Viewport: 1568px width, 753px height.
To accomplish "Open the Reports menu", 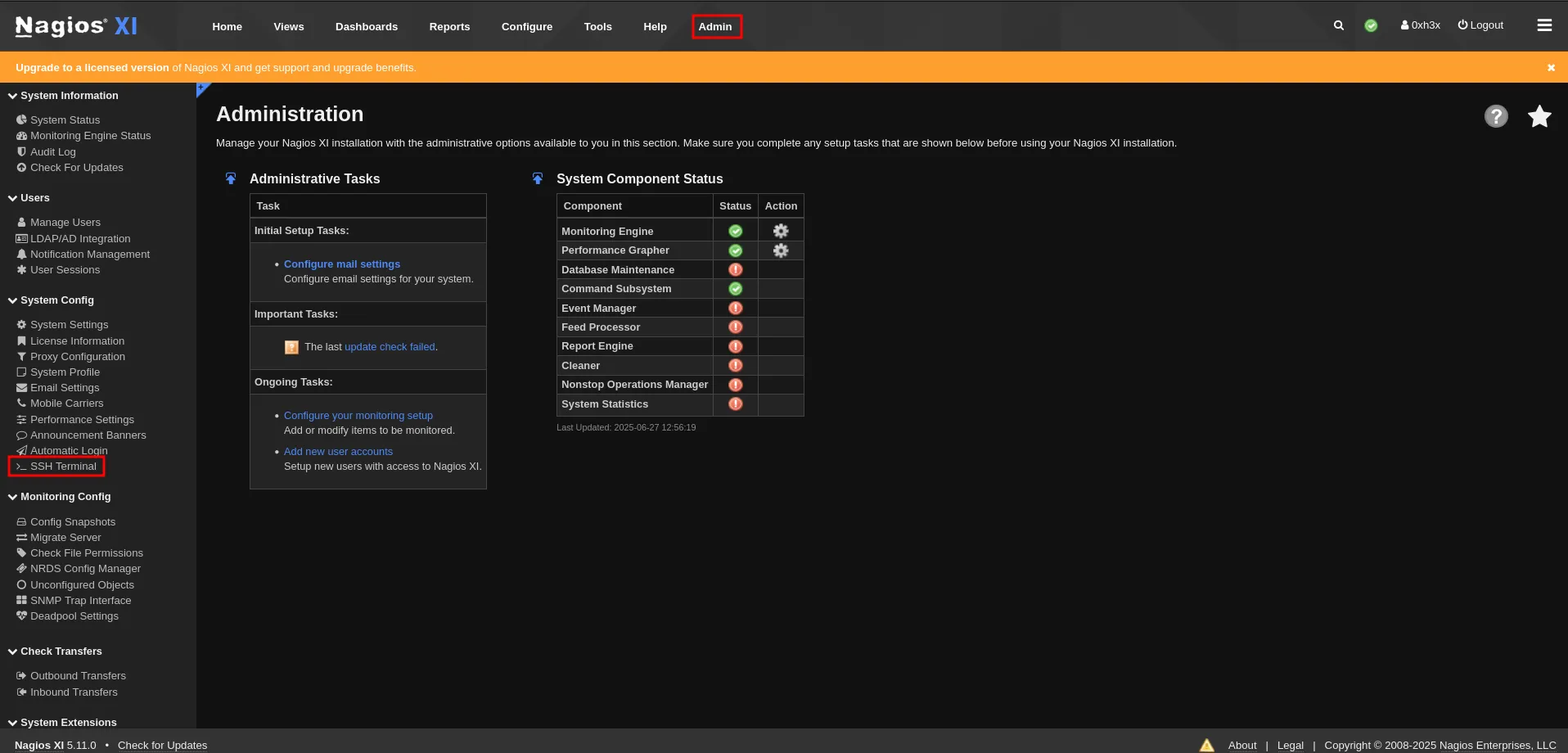I will pyautogui.click(x=450, y=26).
